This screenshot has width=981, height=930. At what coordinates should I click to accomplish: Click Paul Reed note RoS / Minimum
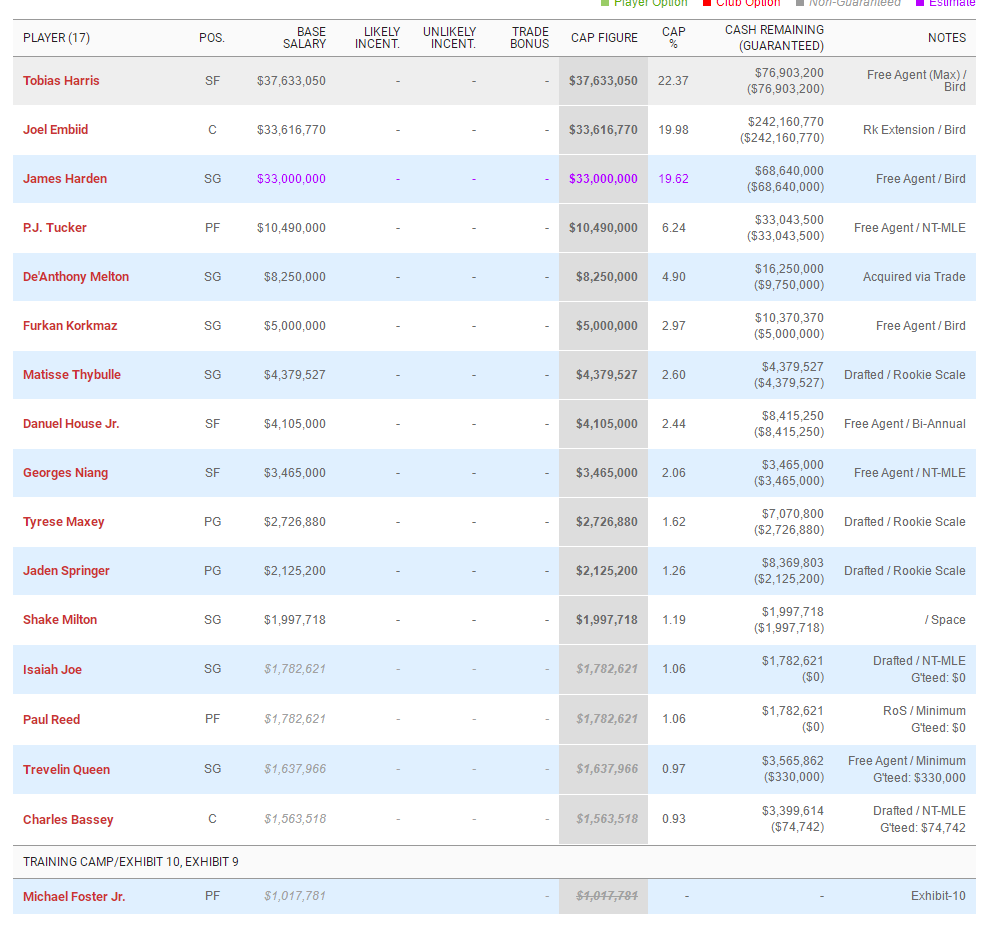coord(924,711)
